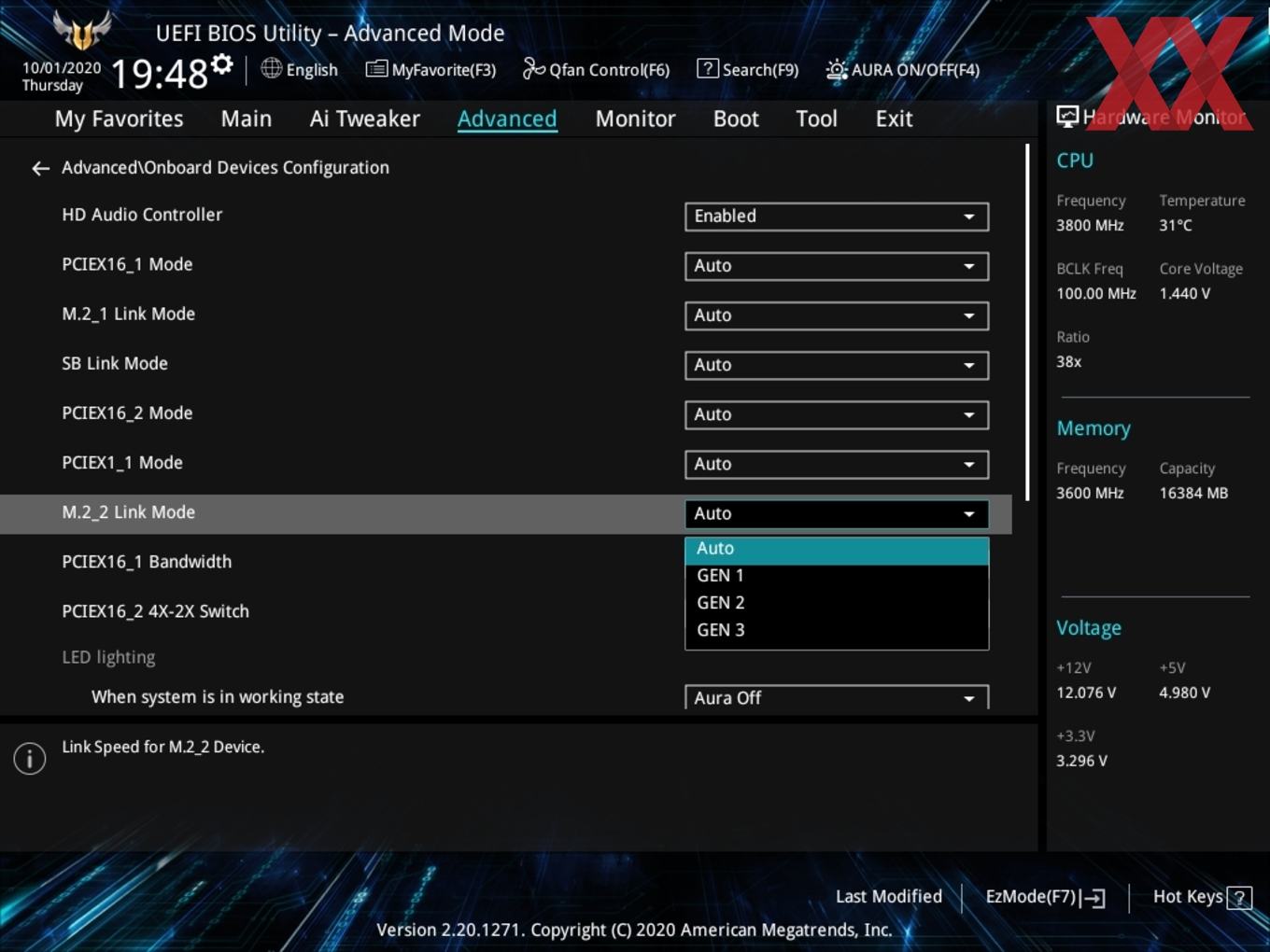The image size is (1270, 952).
Task: Select the HD Audio Controller label
Action: 142,215
